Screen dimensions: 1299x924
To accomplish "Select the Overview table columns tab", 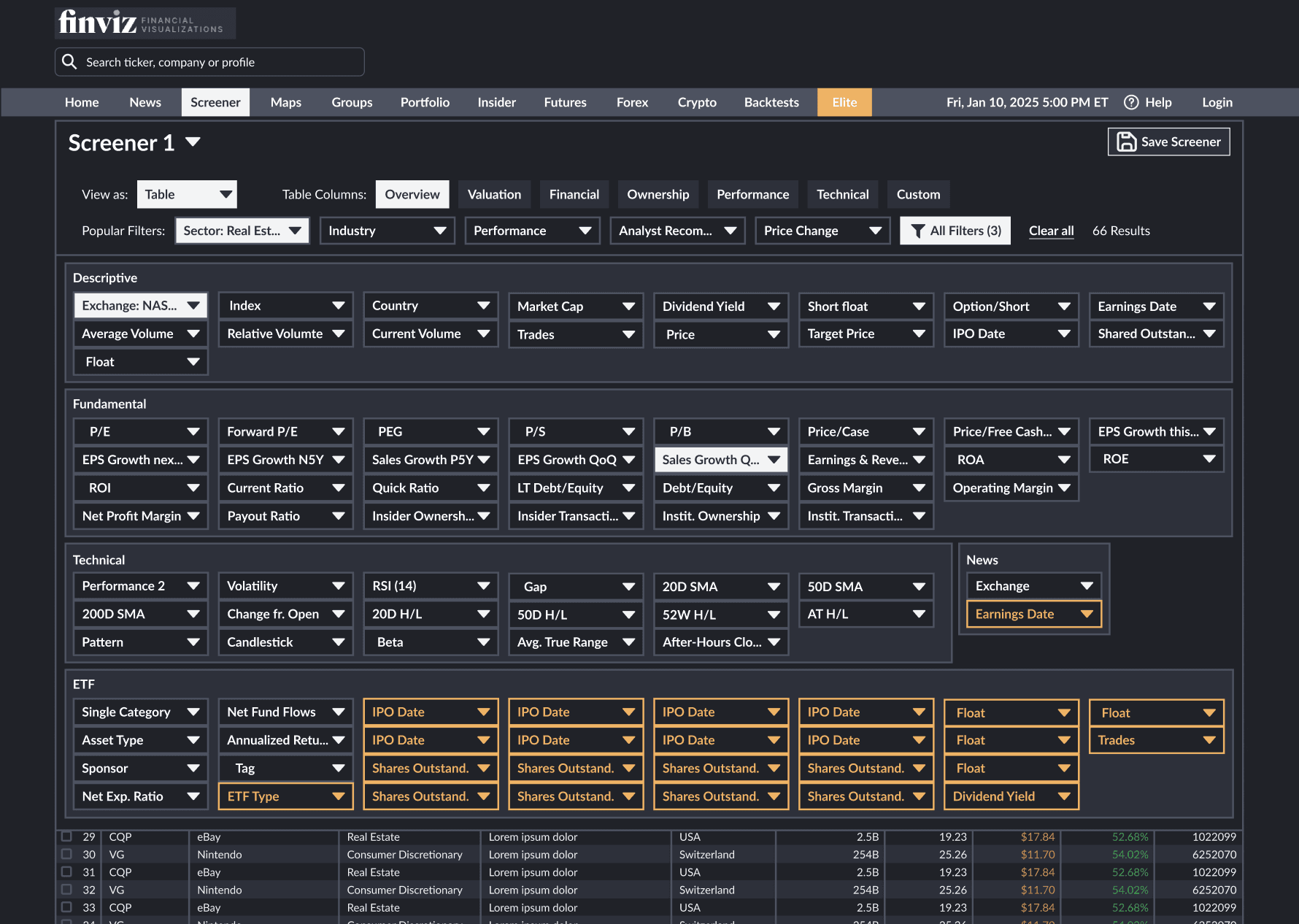I will click(412, 194).
